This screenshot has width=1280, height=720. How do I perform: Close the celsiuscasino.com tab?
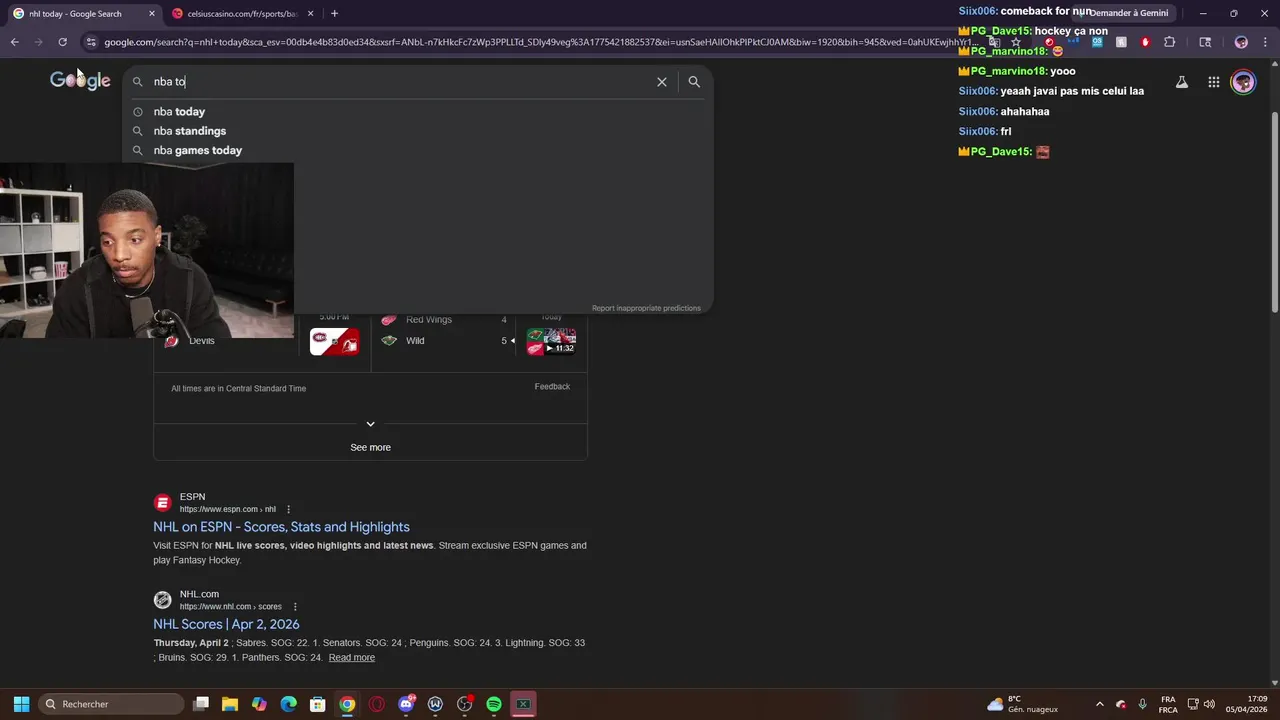click(x=310, y=14)
